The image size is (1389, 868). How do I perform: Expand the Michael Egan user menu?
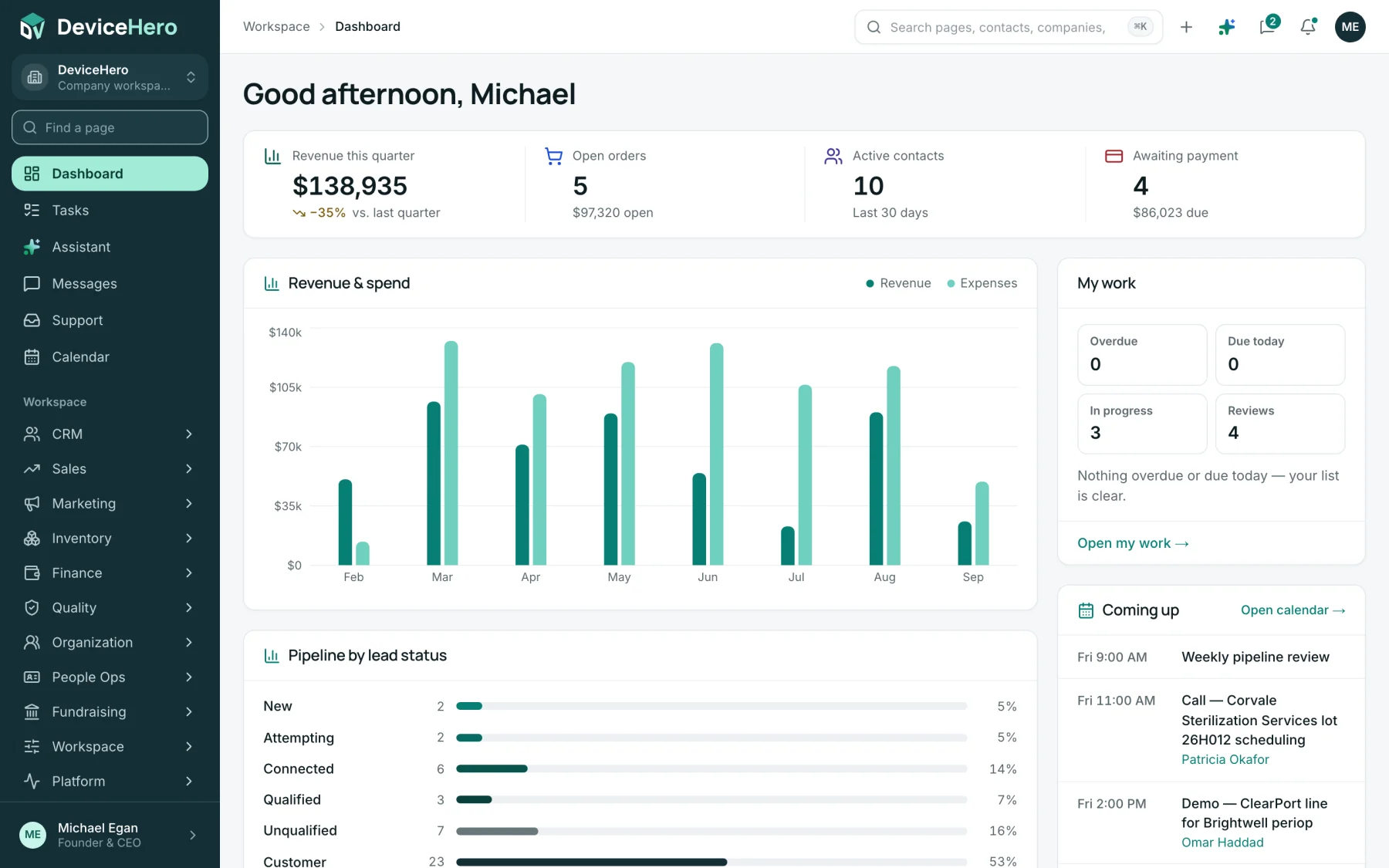click(x=110, y=835)
